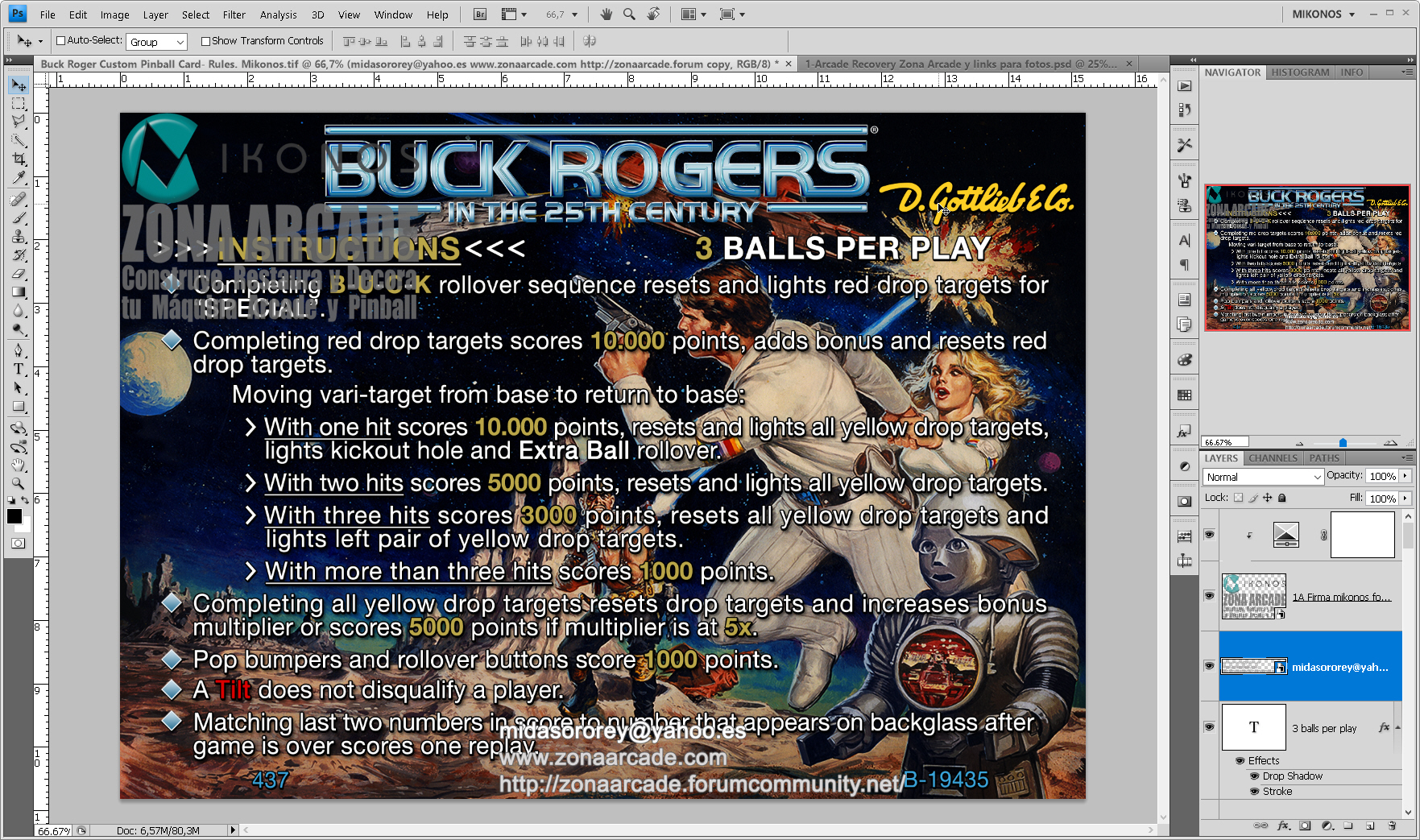Toggle Stroke effect visibility
The height and width of the screenshot is (840, 1420).
1254,791
